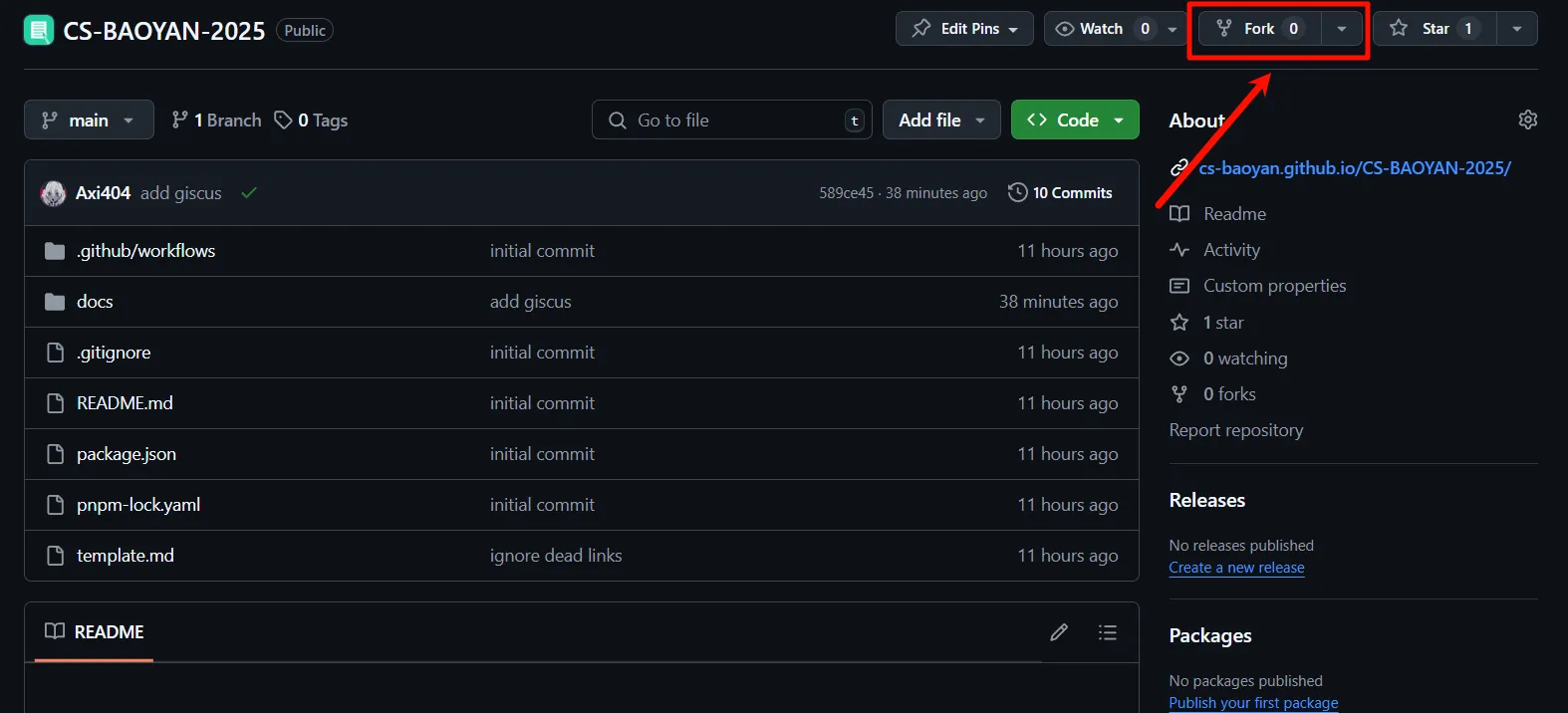Image resolution: width=1568 pixels, height=713 pixels.
Task: Expand the green Code dropdown
Action: (x=1075, y=120)
